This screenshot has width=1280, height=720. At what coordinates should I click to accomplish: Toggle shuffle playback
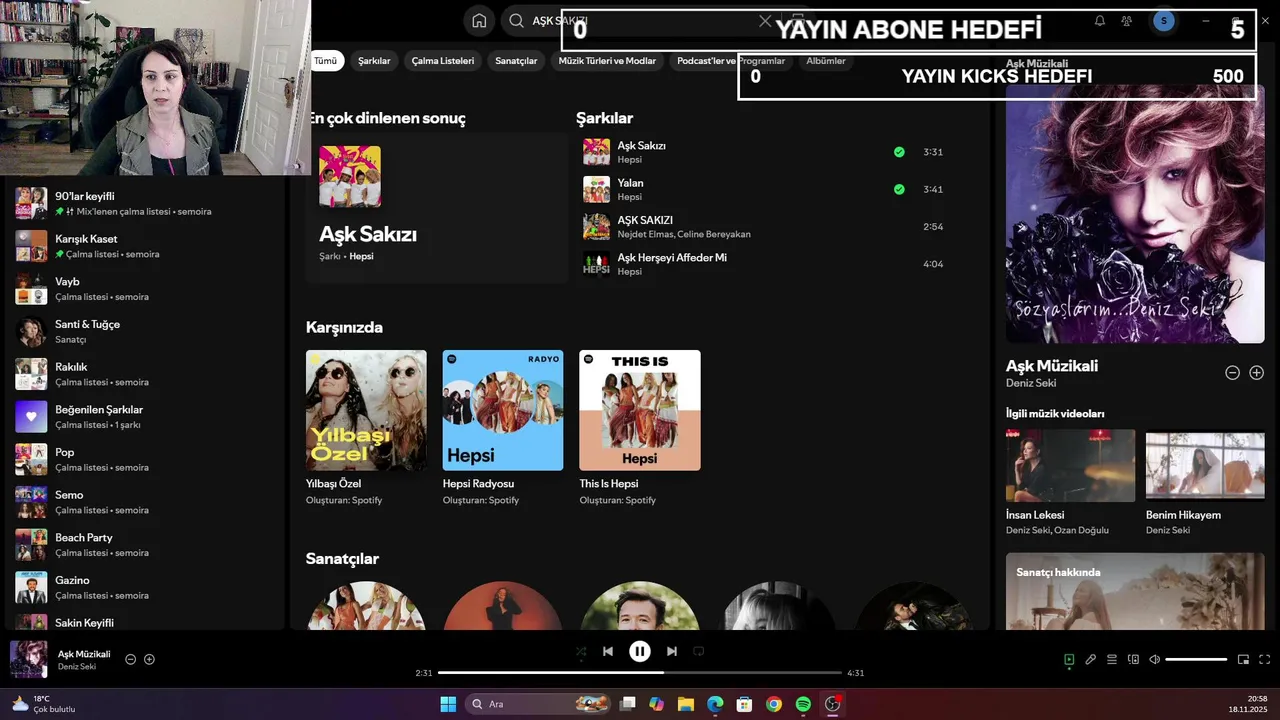pos(581,651)
